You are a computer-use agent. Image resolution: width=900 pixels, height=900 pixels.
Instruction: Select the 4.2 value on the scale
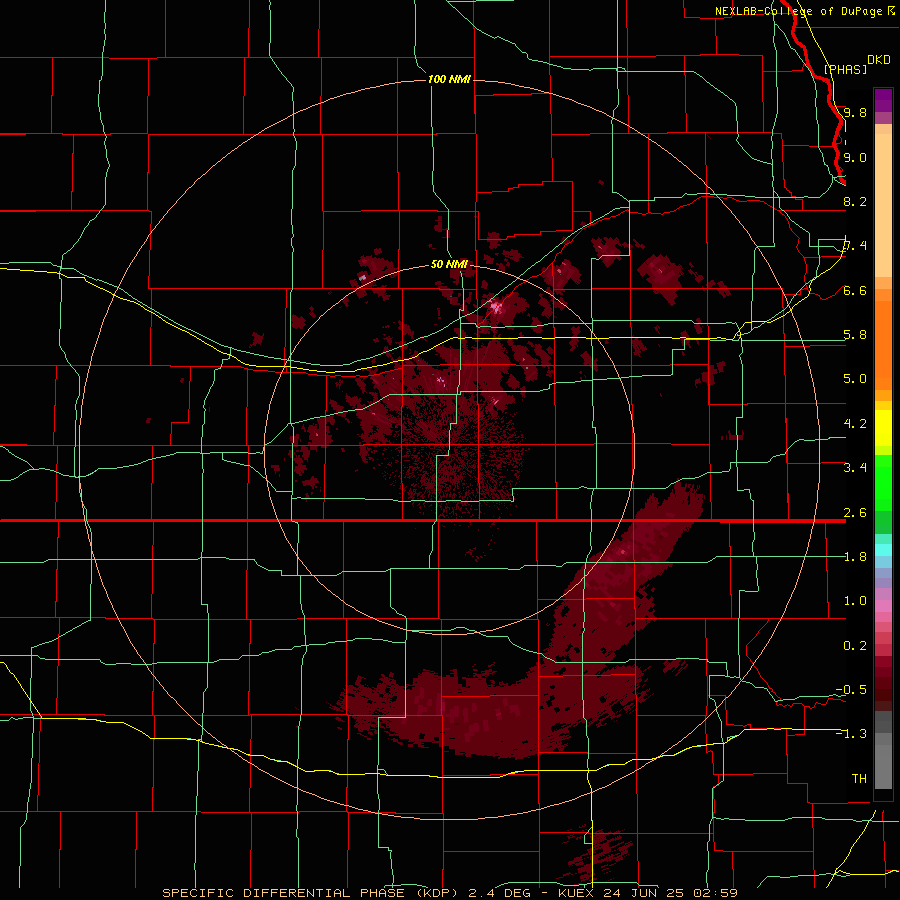point(855,424)
